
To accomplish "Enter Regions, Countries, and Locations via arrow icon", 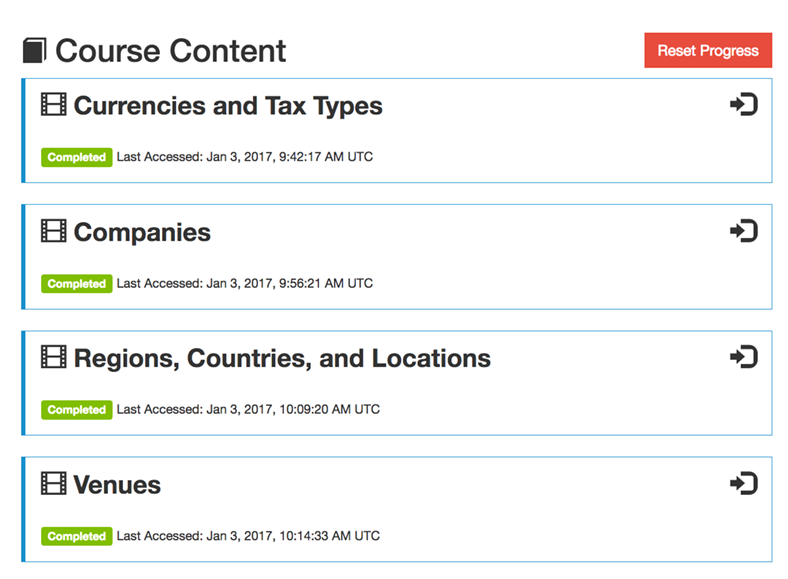I will [744, 357].
